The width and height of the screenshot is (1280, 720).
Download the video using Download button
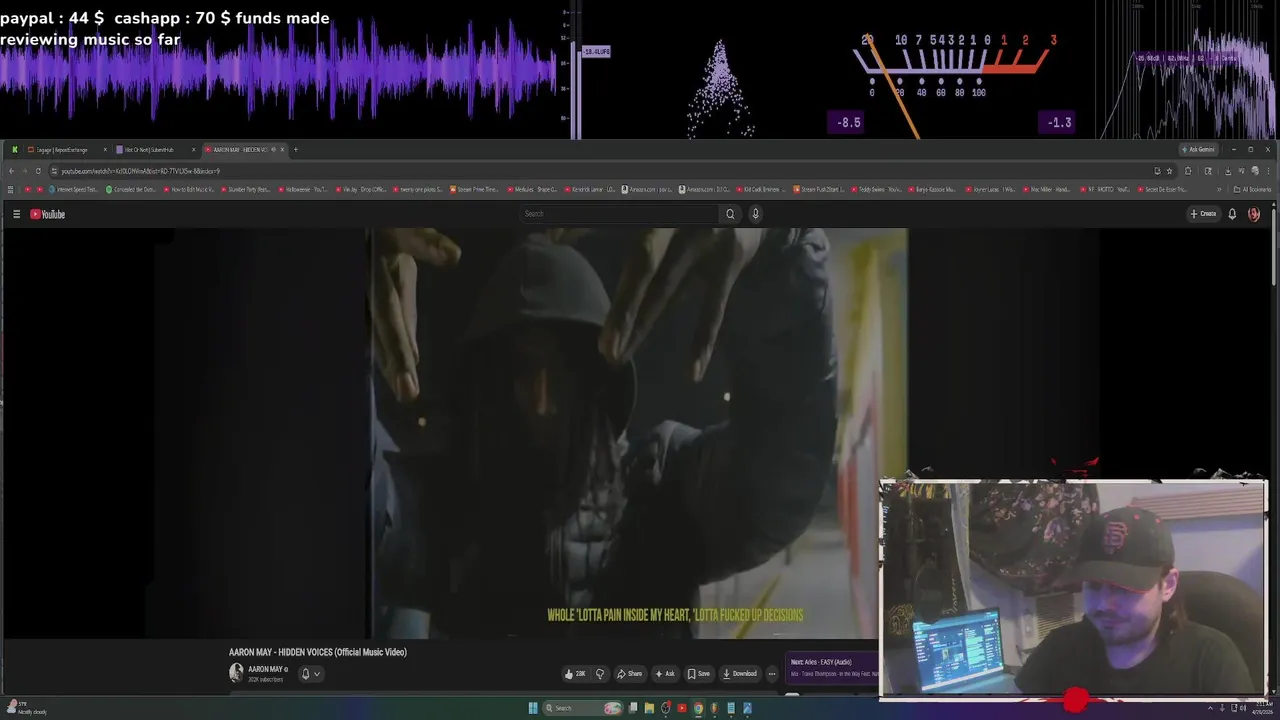click(x=740, y=674)
